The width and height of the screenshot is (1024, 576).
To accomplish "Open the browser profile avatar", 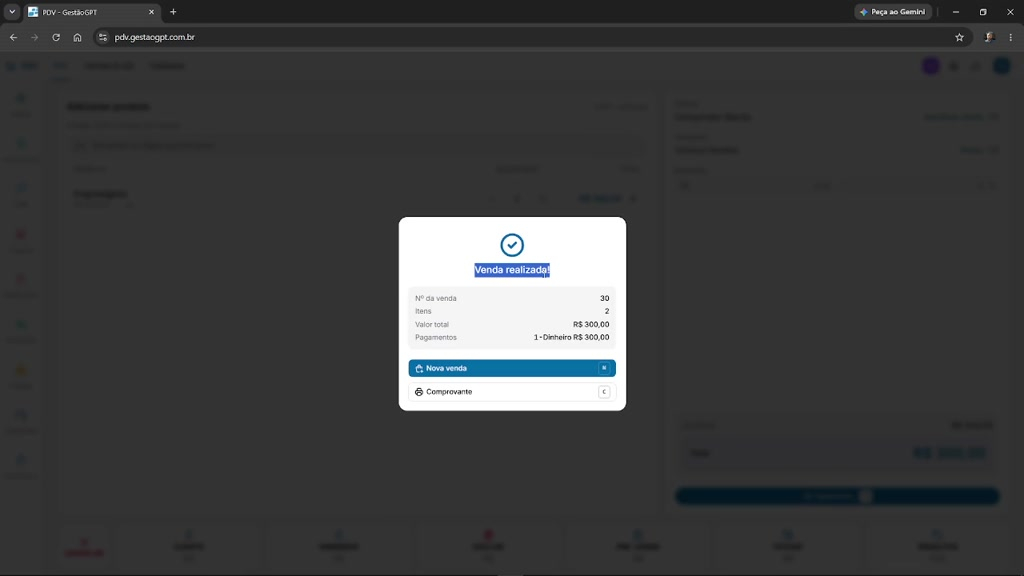I will coord(990,37).
